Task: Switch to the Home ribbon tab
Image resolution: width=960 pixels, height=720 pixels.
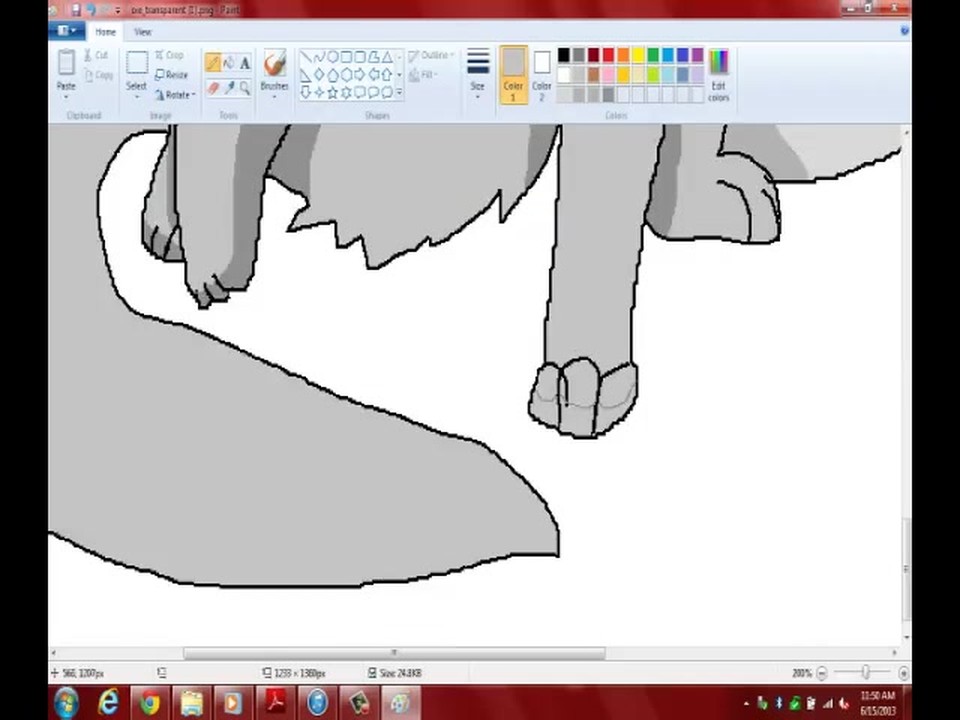Action: click(x=105, y=32)
